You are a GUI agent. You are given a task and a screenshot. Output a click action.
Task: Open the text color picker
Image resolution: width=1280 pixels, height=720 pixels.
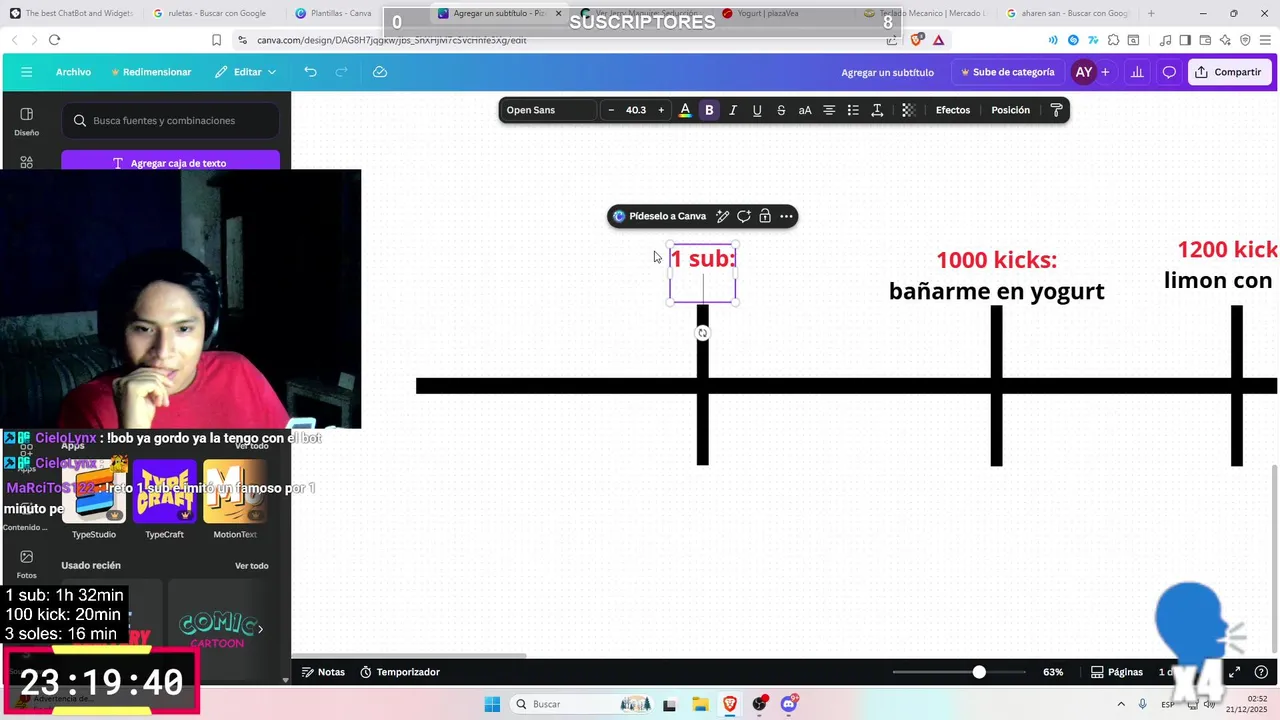(x=685, y=110)
